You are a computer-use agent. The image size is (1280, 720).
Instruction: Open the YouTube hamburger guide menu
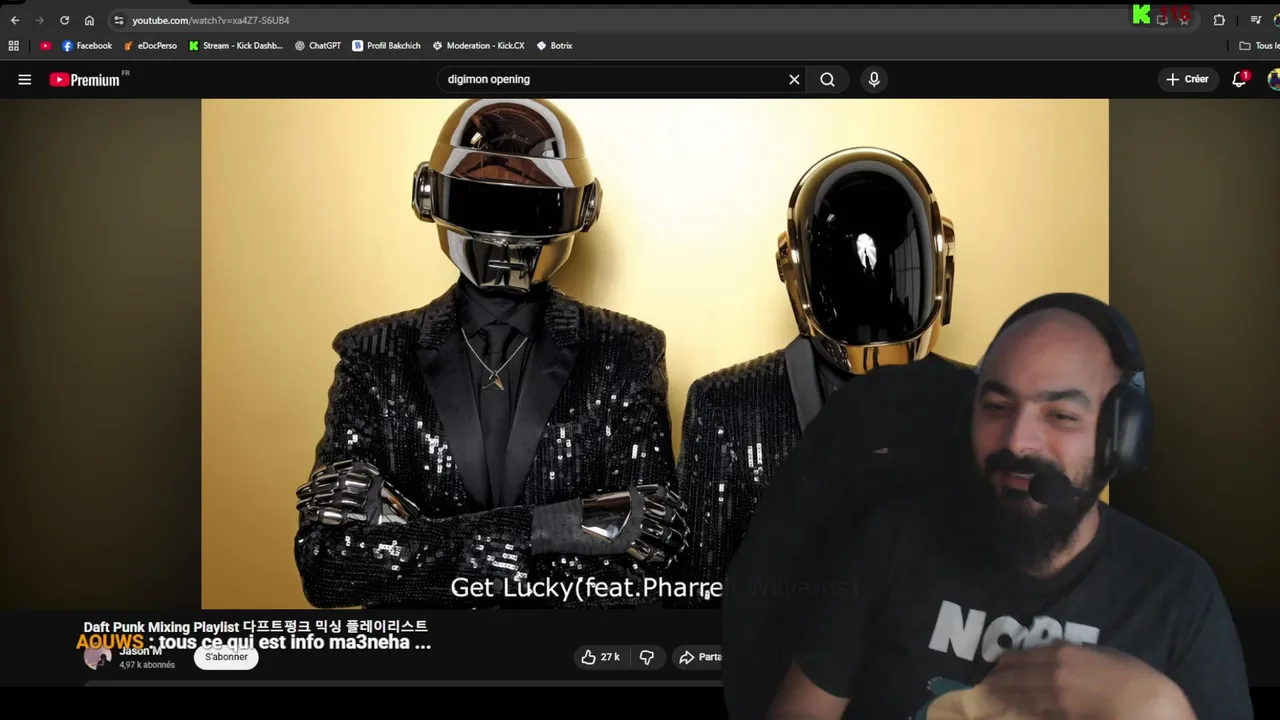pyautogui.click(x=25, y=80)
